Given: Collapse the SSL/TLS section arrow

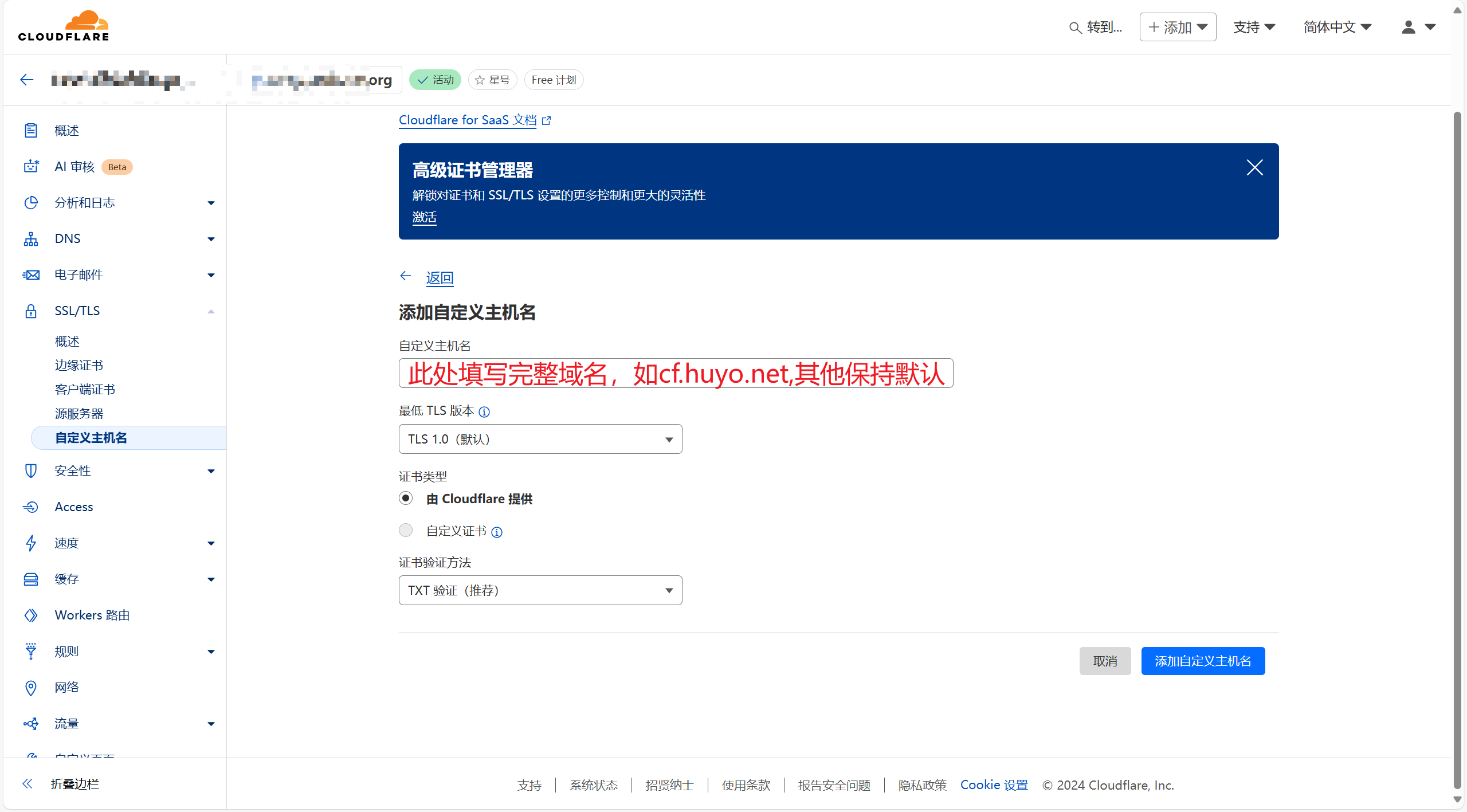Looking at the screenshot, I should [211, 311].
